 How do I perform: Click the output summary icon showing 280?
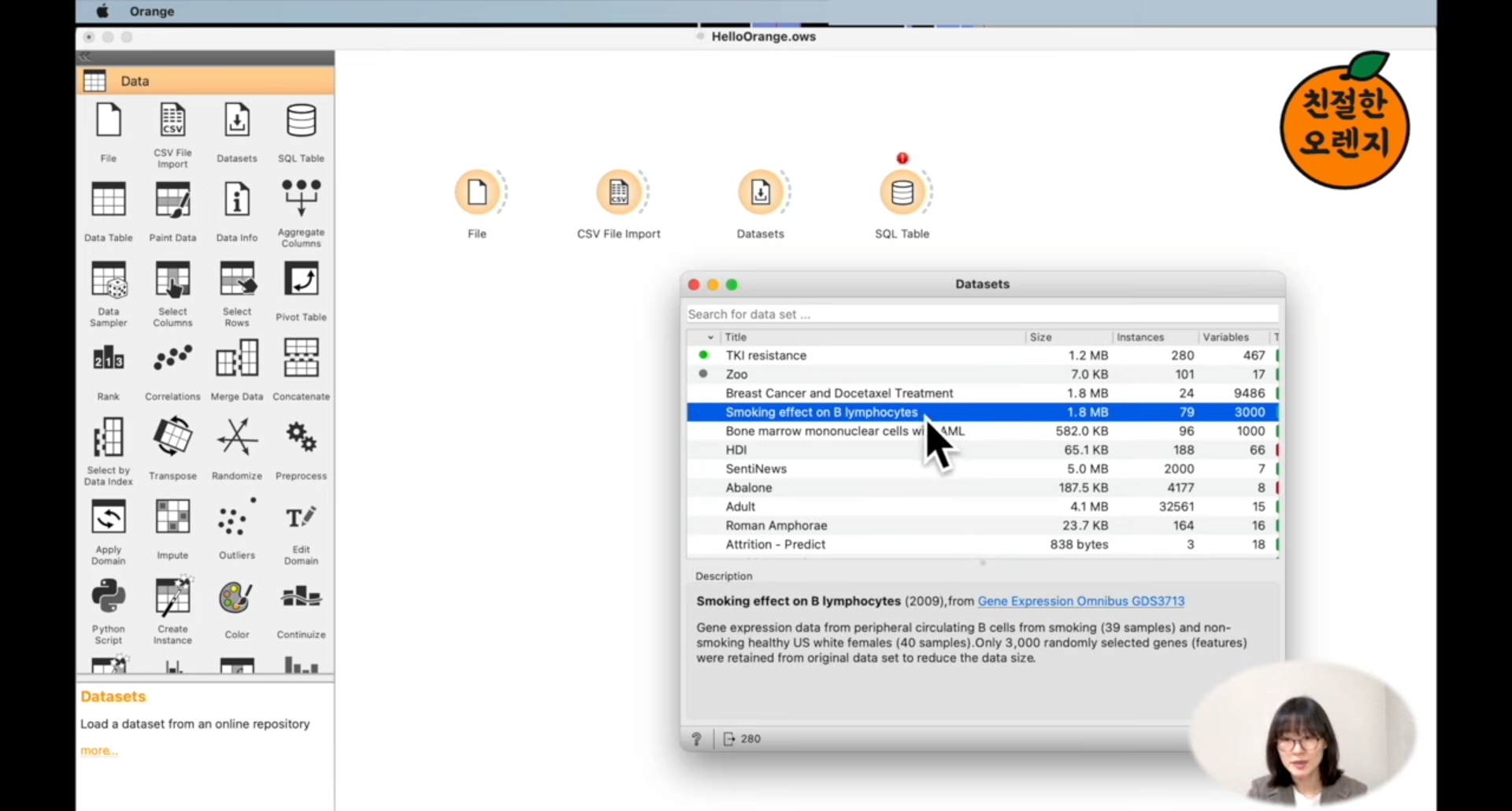(x=728, y=739)
